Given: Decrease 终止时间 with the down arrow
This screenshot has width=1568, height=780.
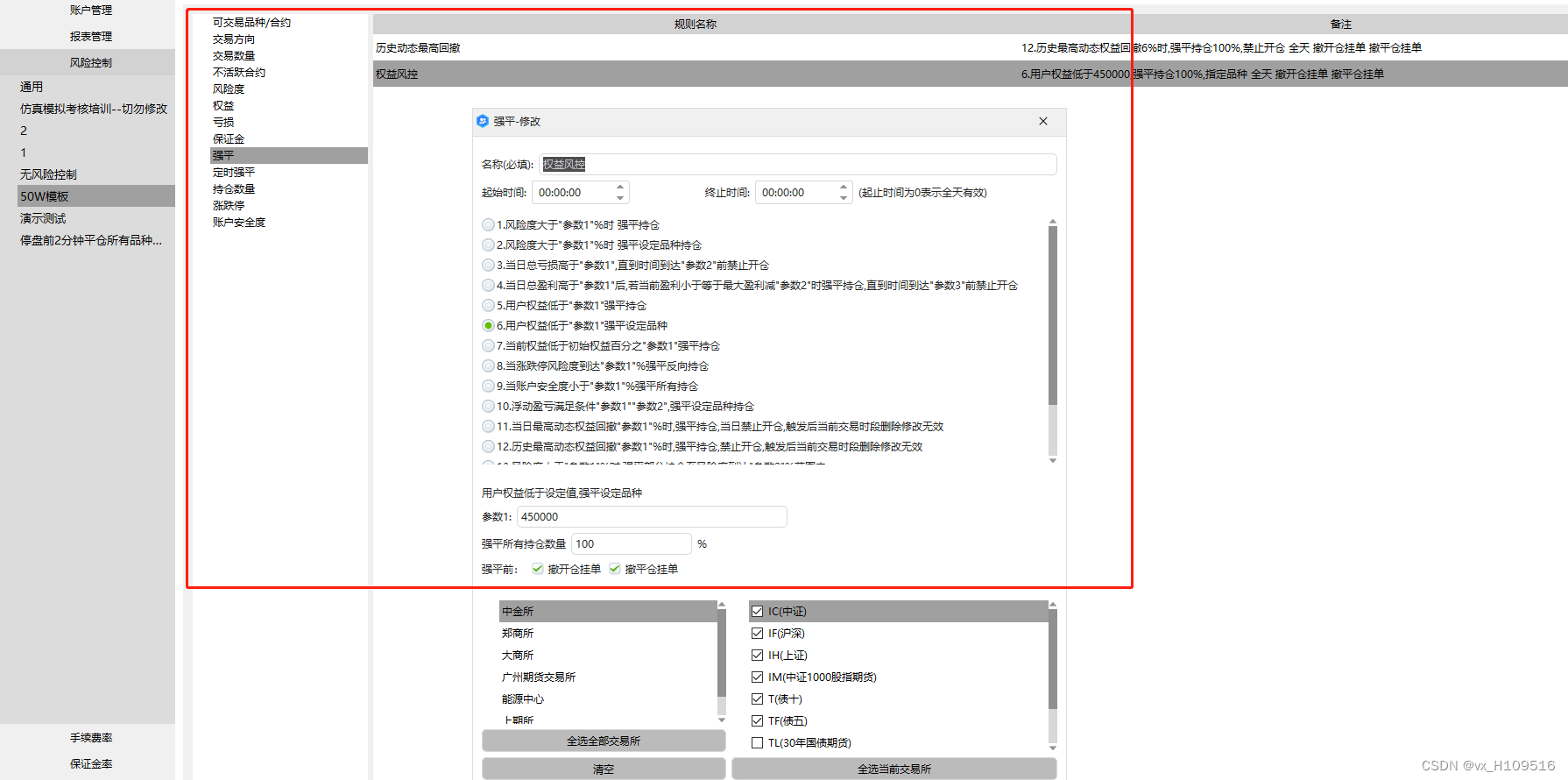Looking at the screenshot, I should point(843,198).
